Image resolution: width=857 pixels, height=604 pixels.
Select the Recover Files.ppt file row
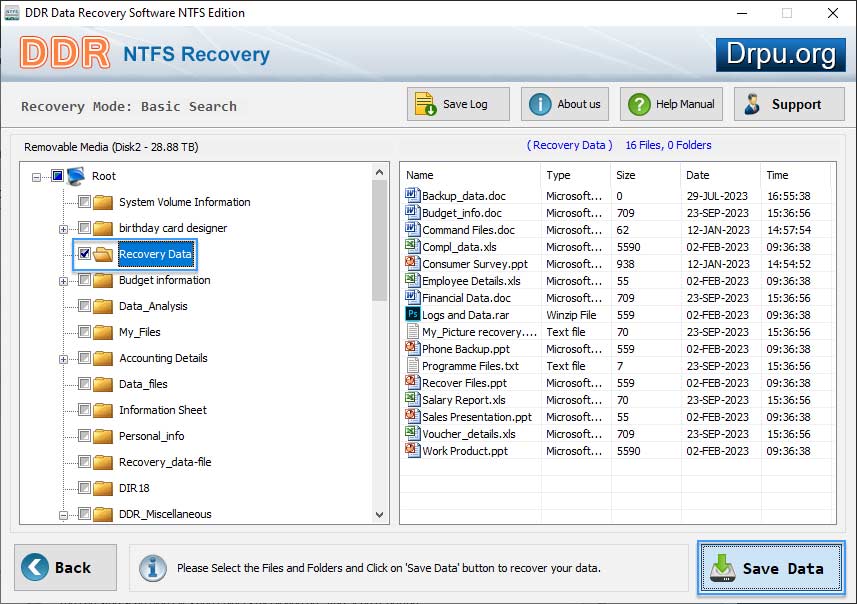(x=618, y=383)
